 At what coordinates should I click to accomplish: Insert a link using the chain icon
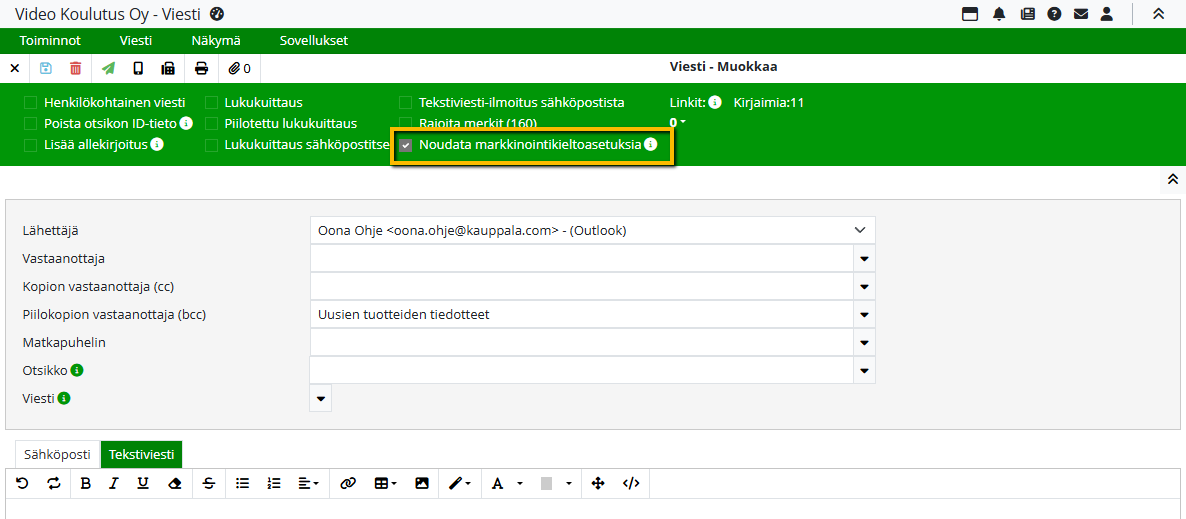point(348,483)
